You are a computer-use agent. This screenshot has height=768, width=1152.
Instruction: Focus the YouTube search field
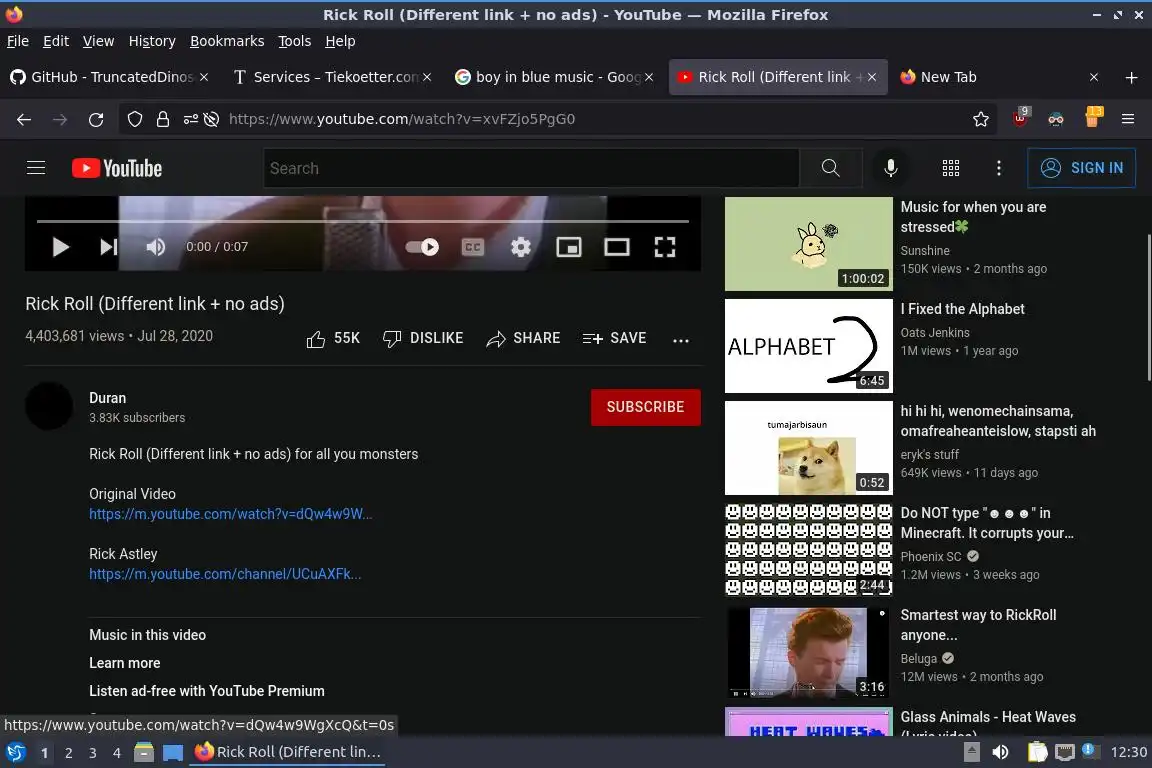tap(531, 168)
